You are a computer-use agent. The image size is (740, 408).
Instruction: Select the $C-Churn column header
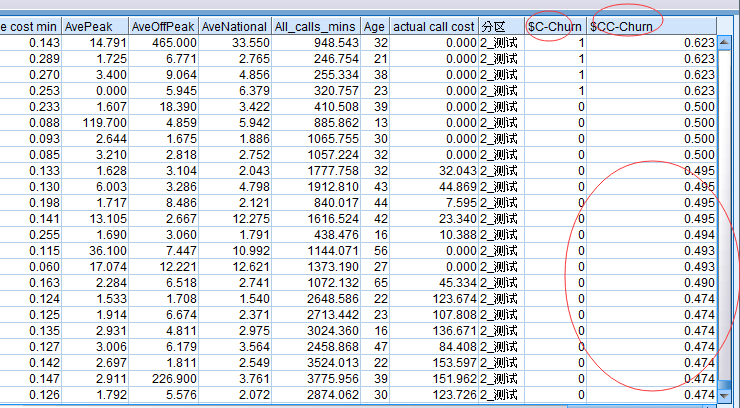(555, 25)
